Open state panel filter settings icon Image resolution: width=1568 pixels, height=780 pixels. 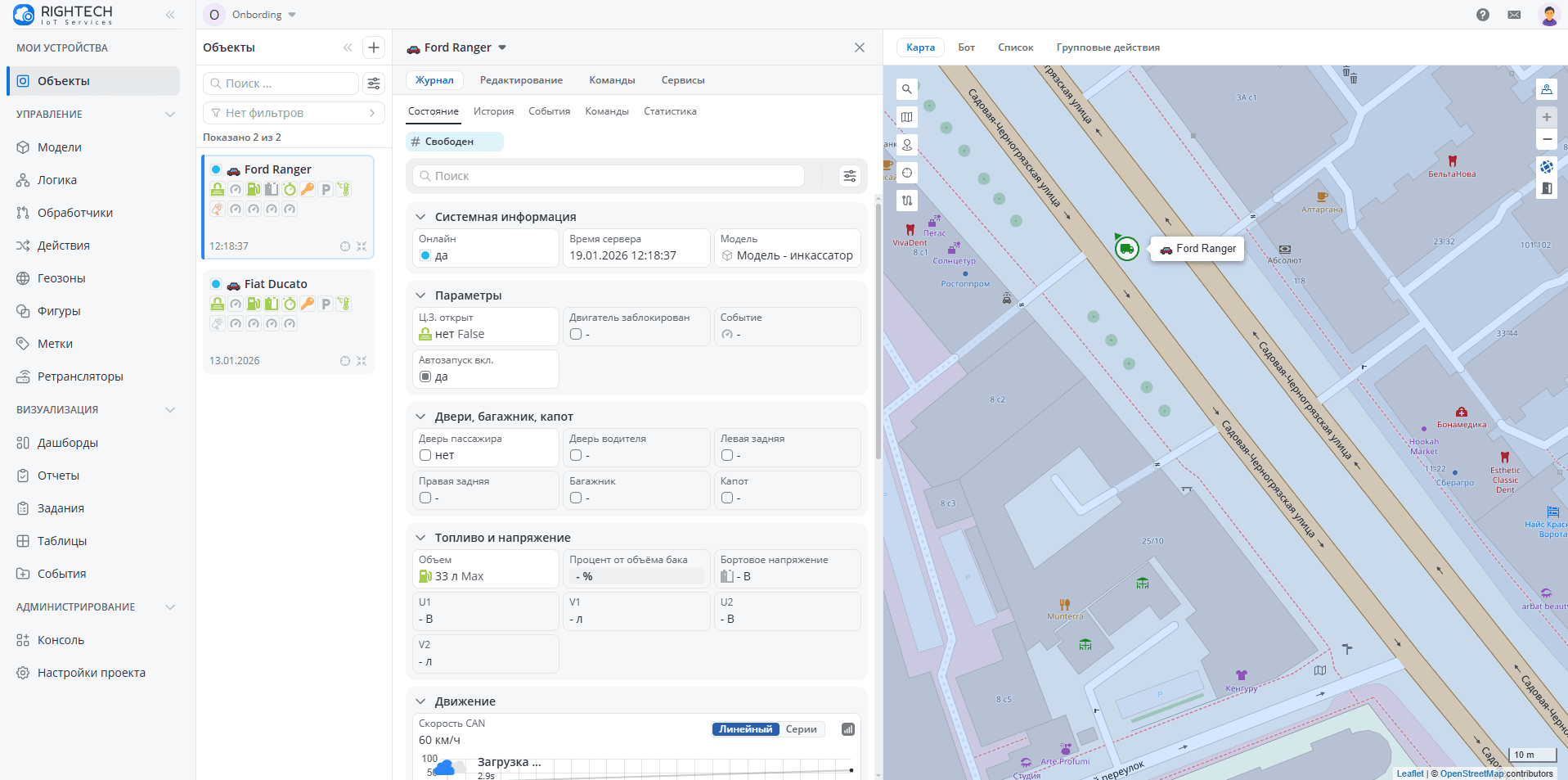pyautogui.click(x=850, y=176)
